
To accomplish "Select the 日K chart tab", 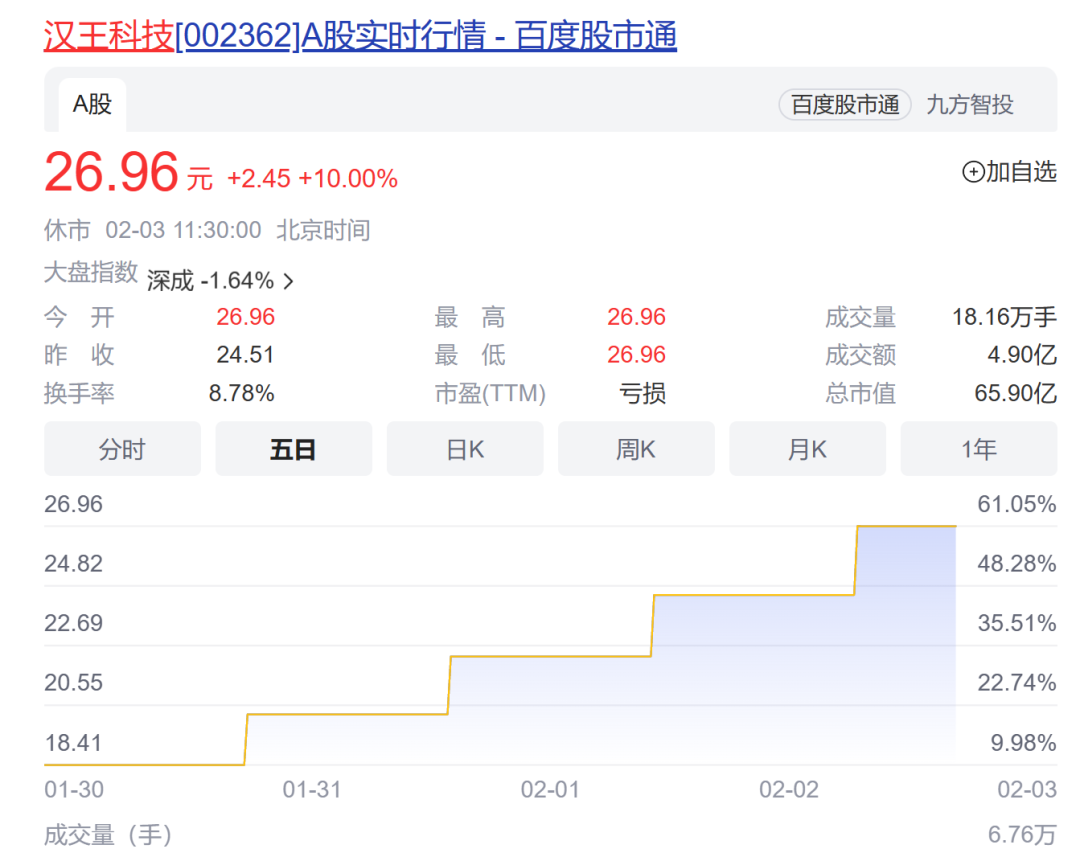I will (465, 449).
